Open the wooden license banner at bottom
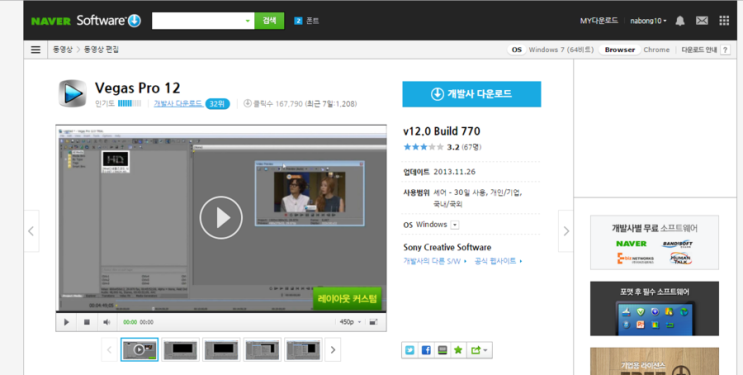 tap(654, 361)
